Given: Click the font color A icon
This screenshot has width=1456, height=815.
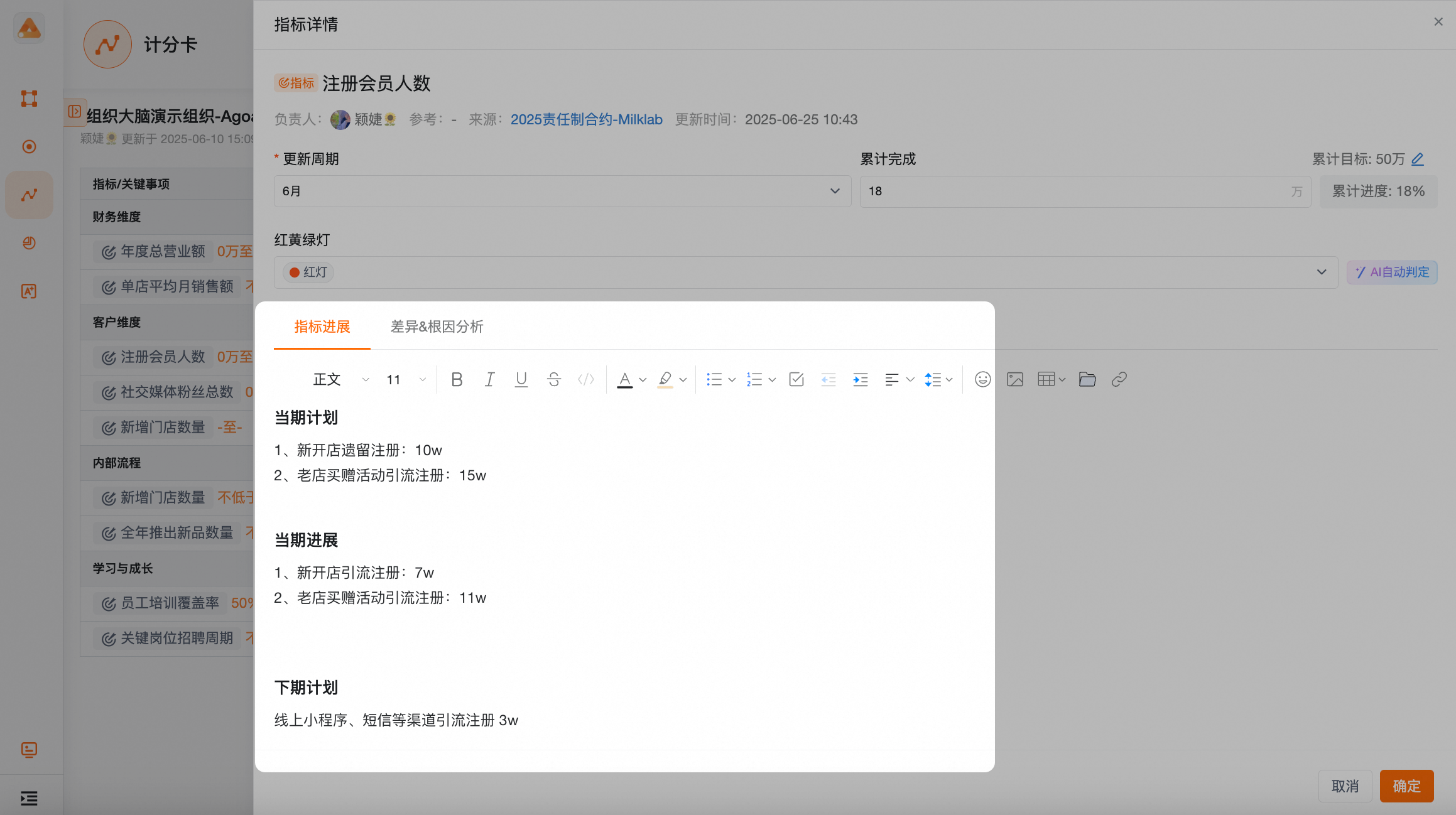Looking at the screenshot, I should pos(624,379).
